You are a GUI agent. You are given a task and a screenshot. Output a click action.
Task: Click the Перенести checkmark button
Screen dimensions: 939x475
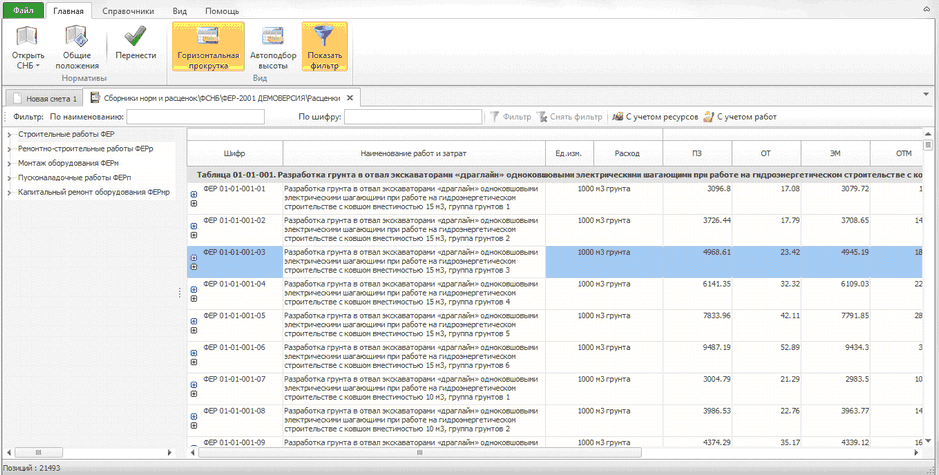point(136,43)
